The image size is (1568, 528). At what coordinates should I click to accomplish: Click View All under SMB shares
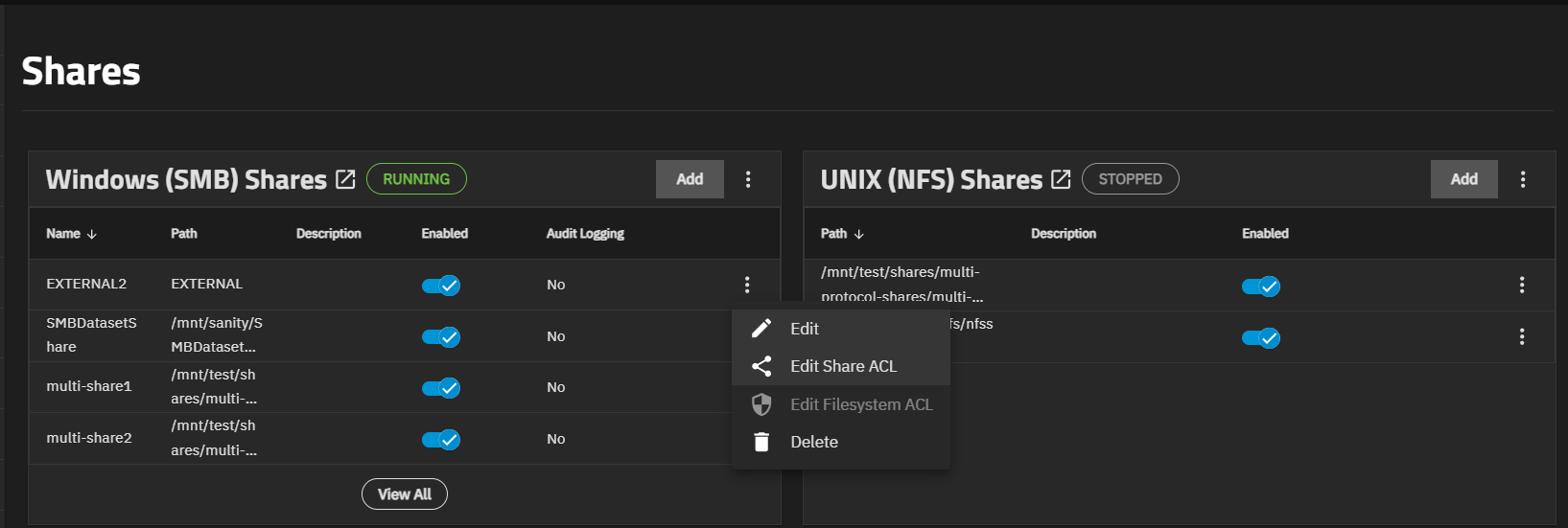pyautogui.click(x=405, y=494)
